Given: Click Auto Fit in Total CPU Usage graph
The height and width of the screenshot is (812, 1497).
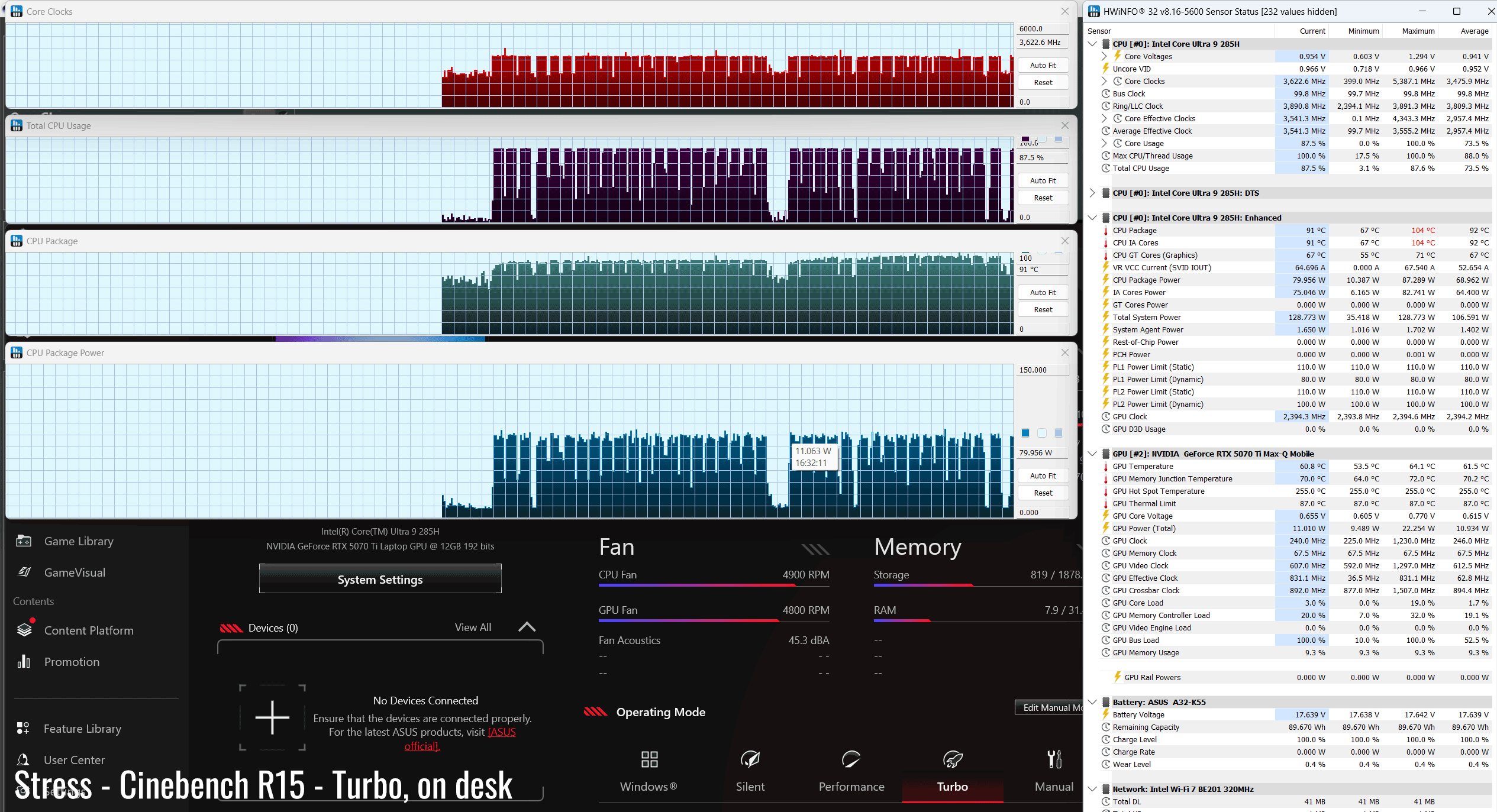Looking at the screenshot, I should (x=1043, y=180).
